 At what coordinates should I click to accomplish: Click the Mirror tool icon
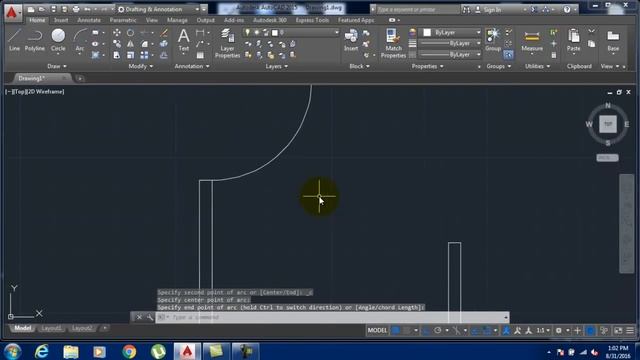pyautogui.click(x=130, y=44)
